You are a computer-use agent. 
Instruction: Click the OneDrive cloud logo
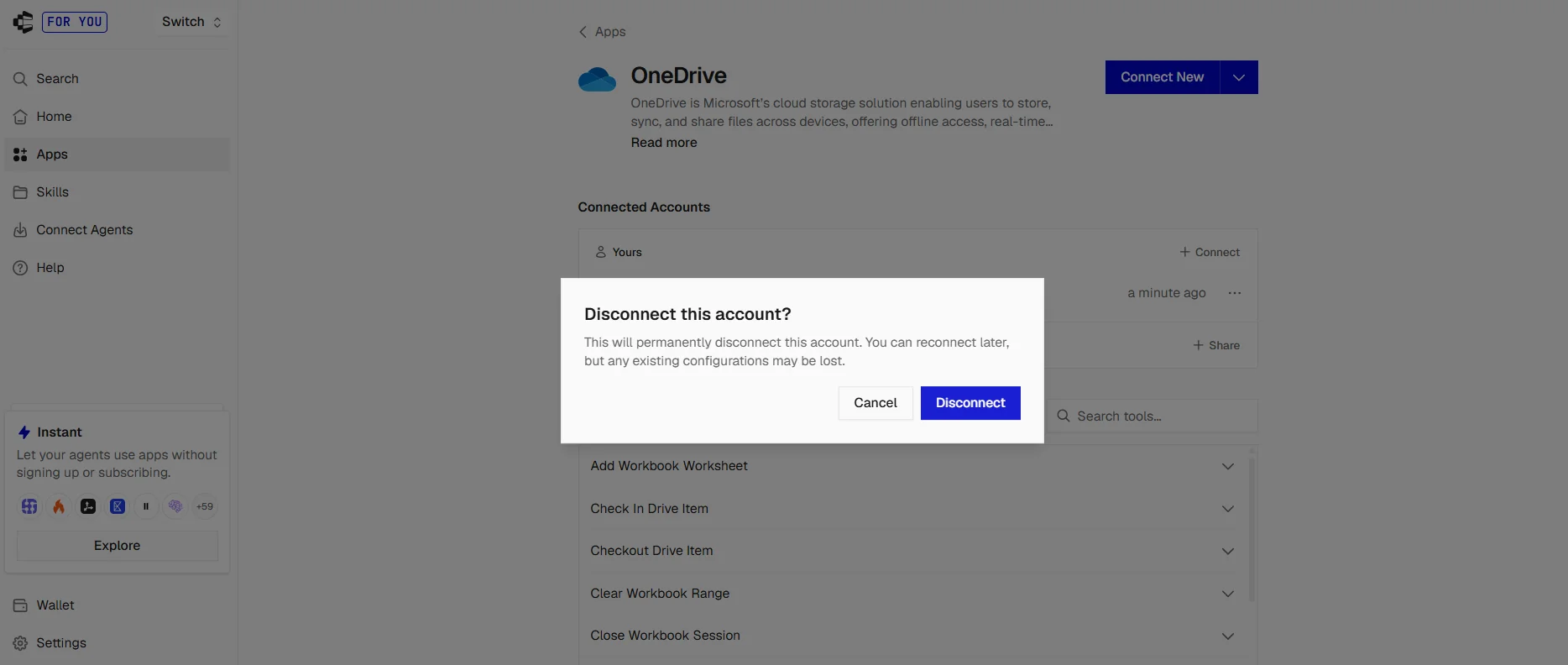click(598, 79)
